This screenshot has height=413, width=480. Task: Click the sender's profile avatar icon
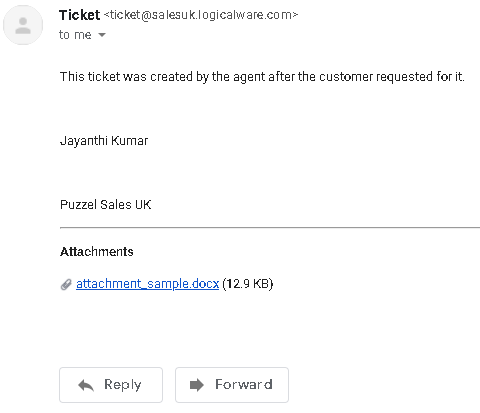point(23,25)
